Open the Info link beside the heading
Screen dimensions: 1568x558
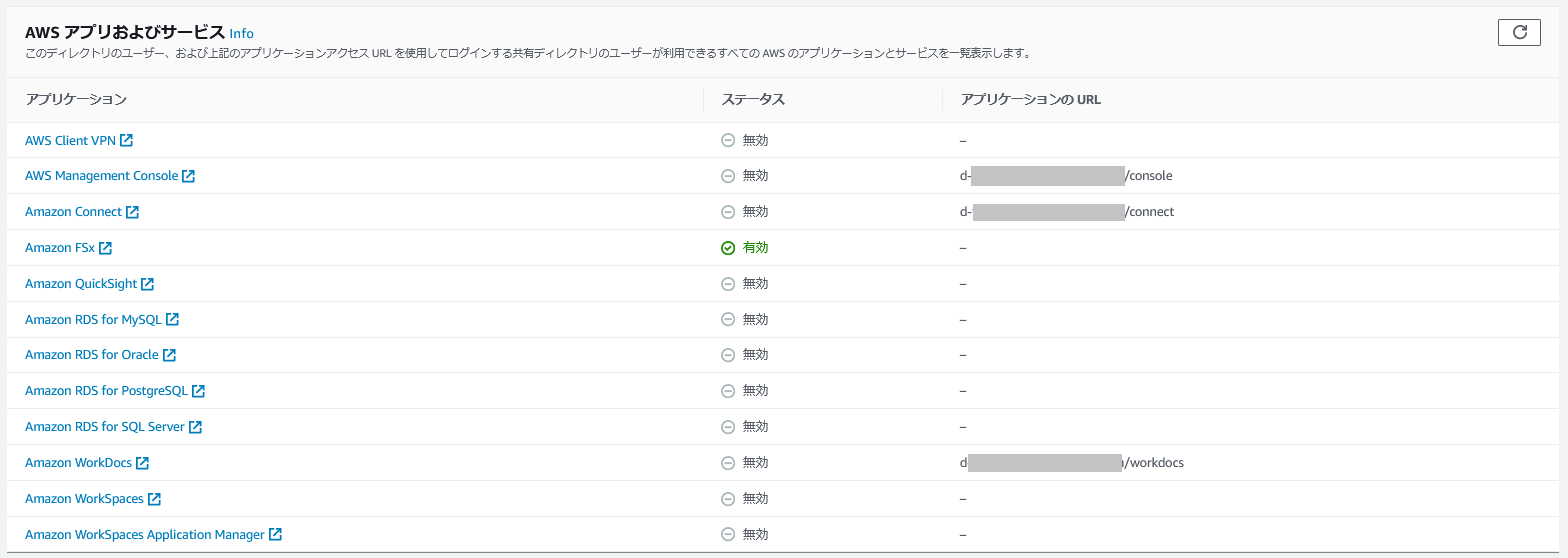pyautogui.click(x=241, y=33)
